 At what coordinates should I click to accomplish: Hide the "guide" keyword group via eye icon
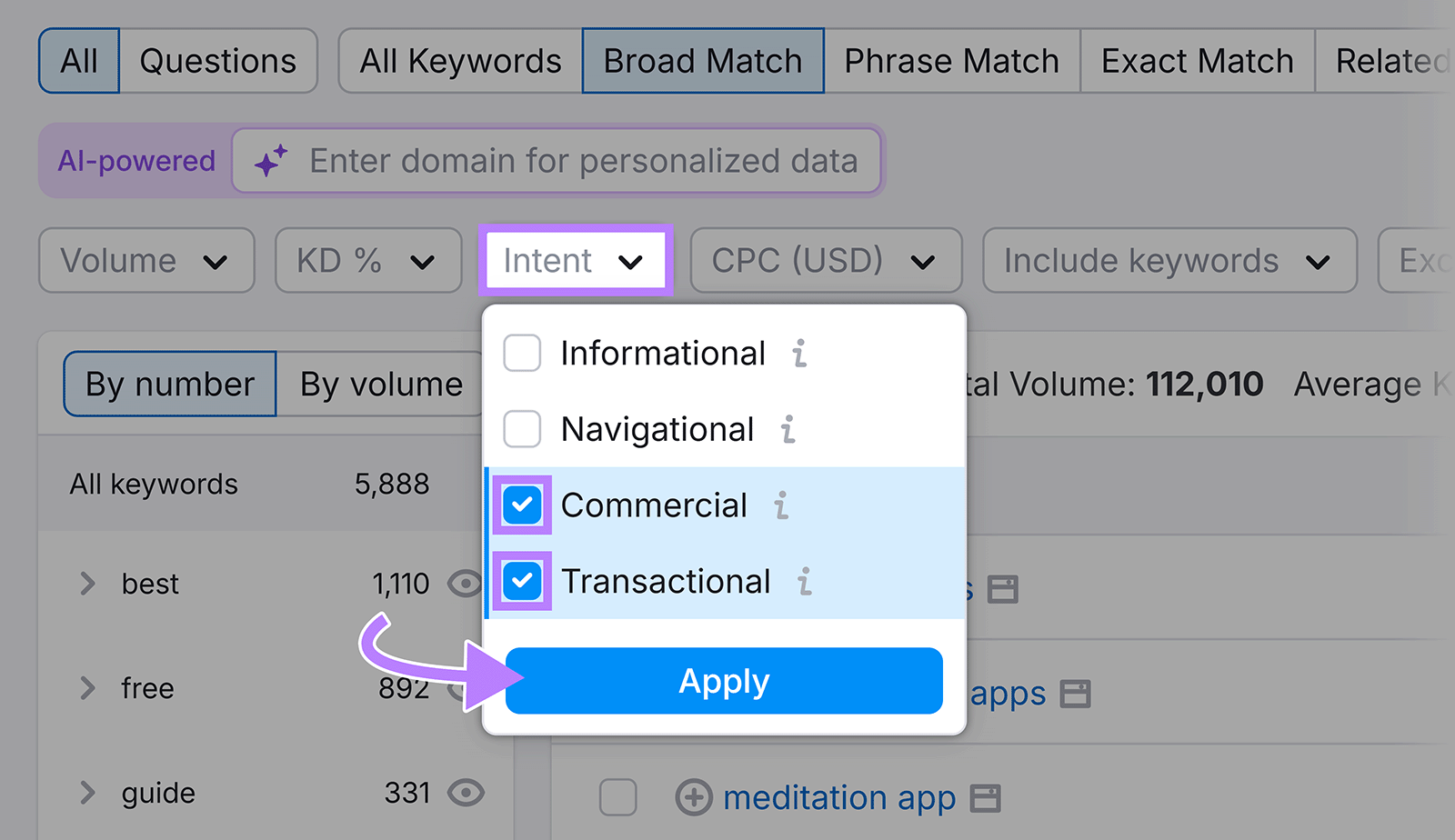pos(467,793)
